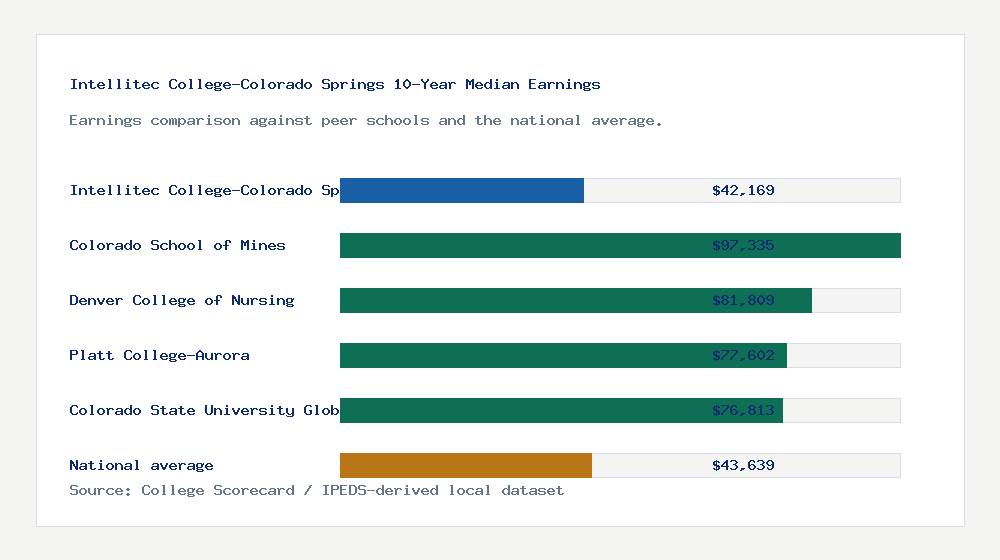Click the $43,639 value

coord(743,466)
